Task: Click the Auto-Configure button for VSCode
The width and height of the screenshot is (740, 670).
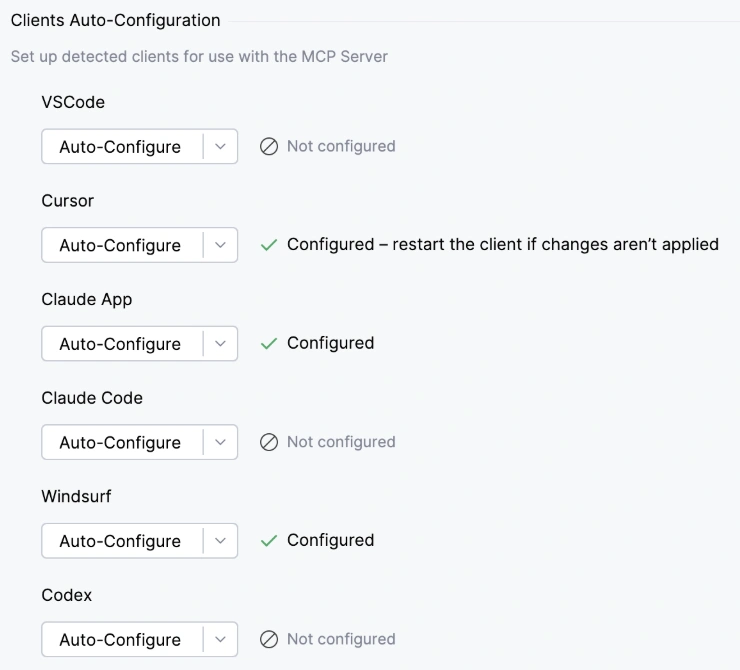Action: (x=120, y=147)
